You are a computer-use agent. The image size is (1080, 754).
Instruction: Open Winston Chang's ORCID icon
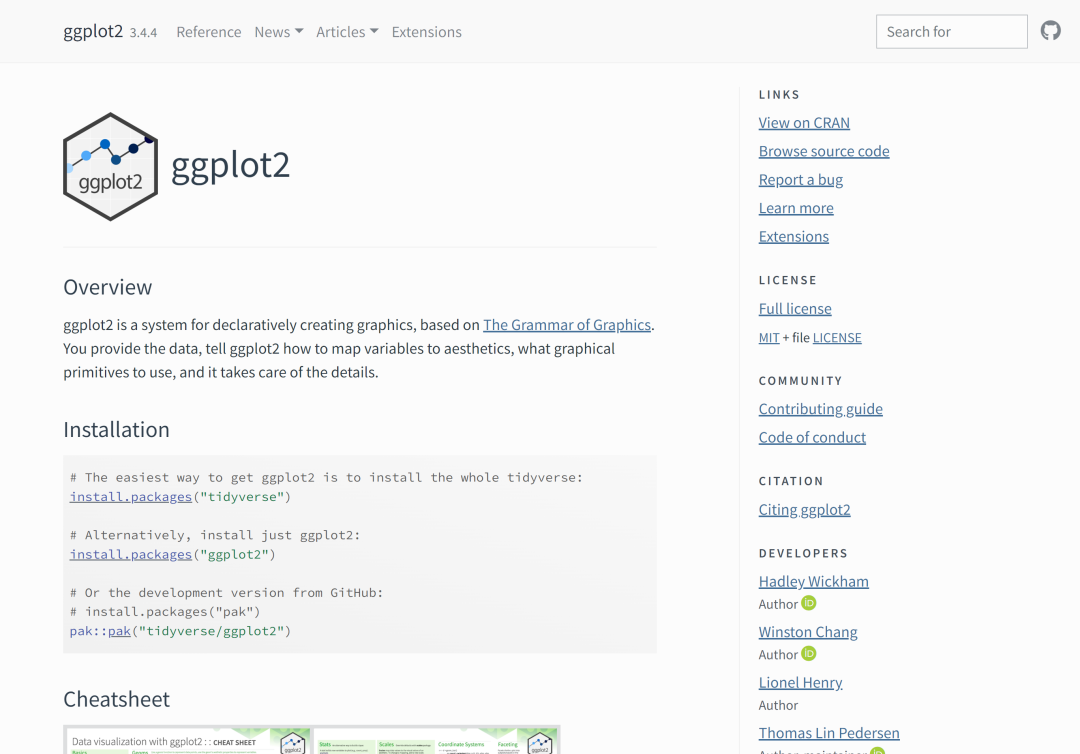coord(809,653)
